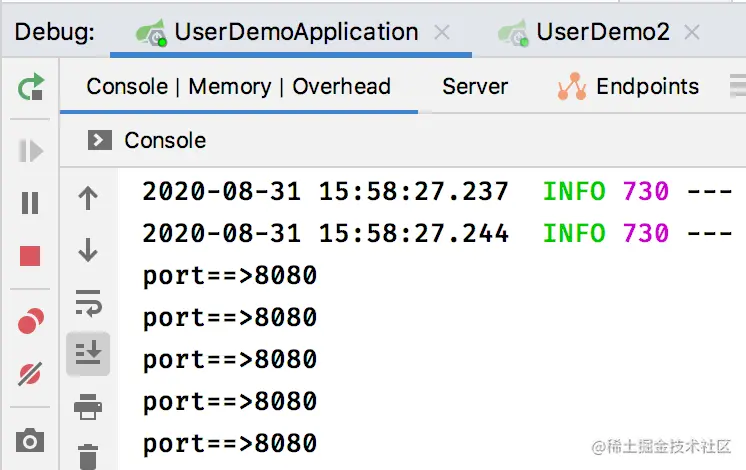Open the View Breakpoints dialog

pos(30,321)
